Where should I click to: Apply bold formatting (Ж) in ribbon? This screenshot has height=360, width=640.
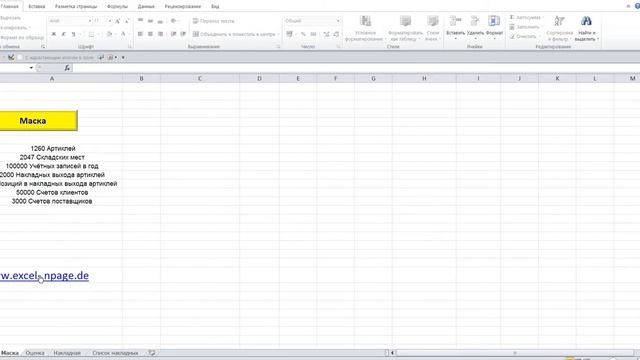[x=53, y=34]
